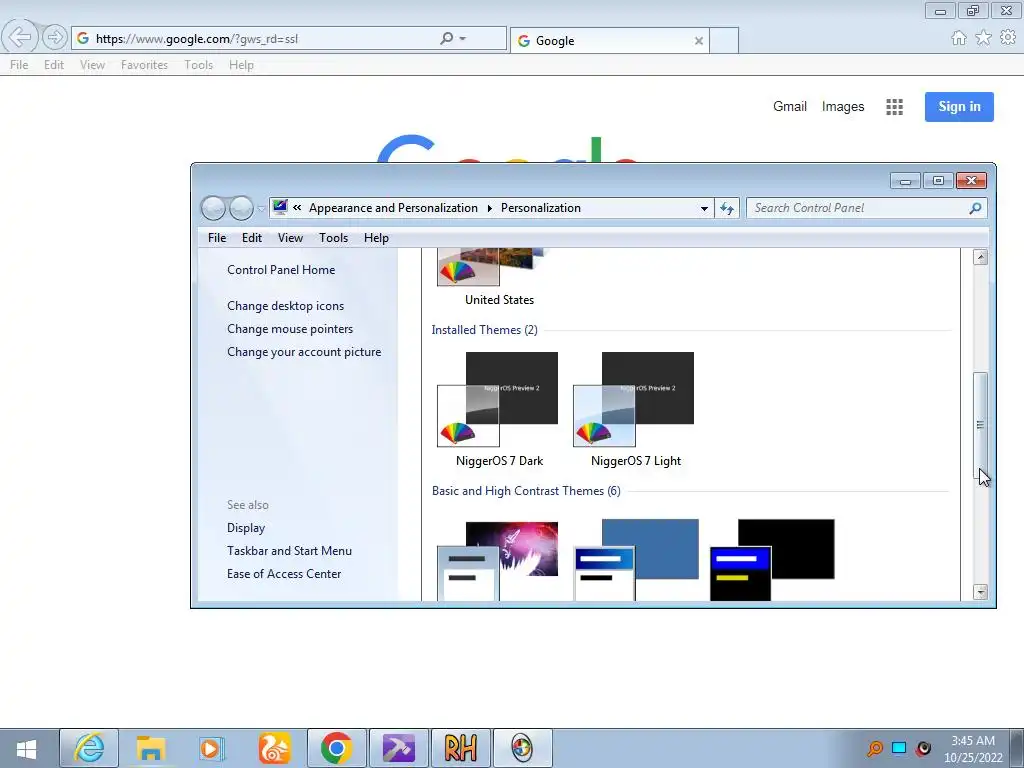Click Basic and High Contrast Themes (6) heading

pos(526,490)
